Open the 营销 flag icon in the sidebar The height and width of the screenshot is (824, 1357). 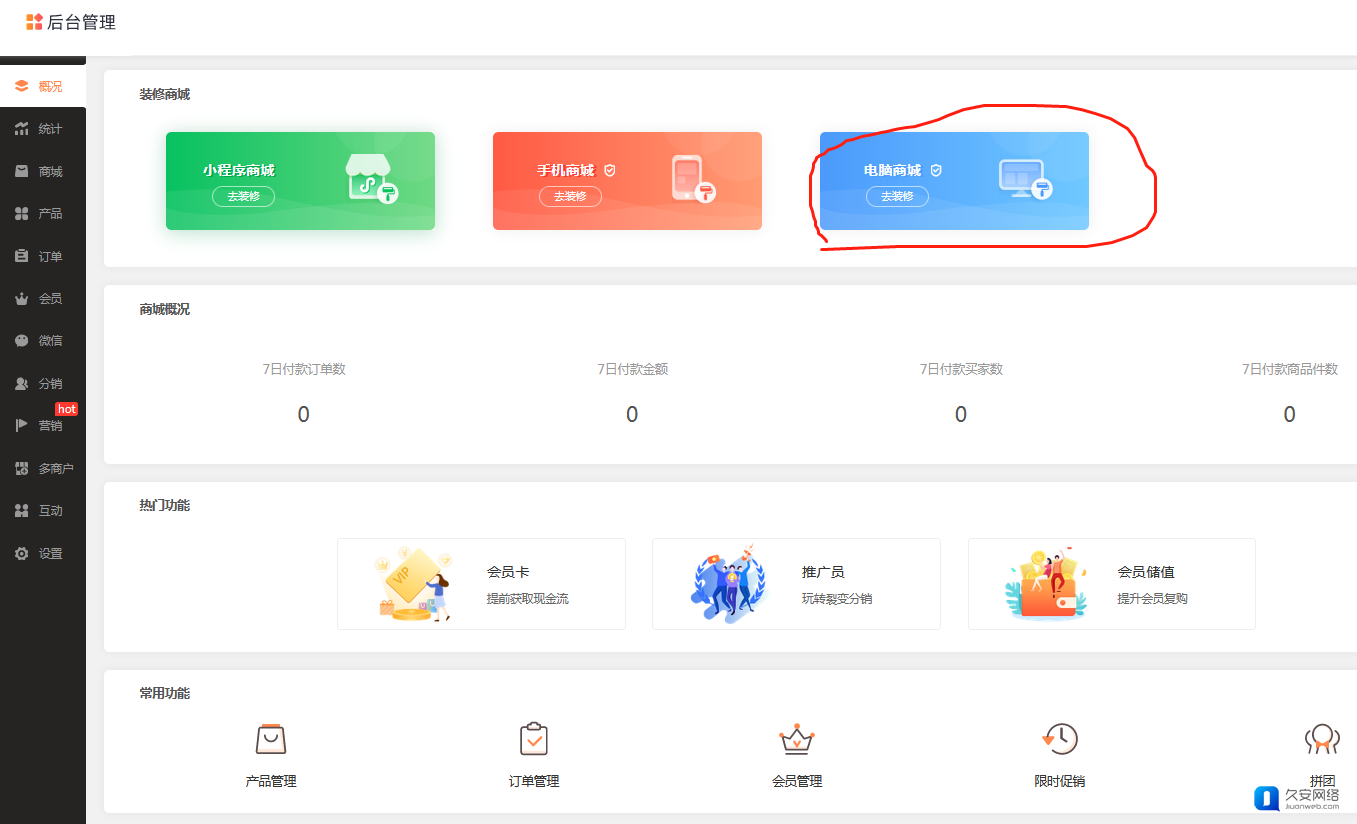(x=21, y=425)
